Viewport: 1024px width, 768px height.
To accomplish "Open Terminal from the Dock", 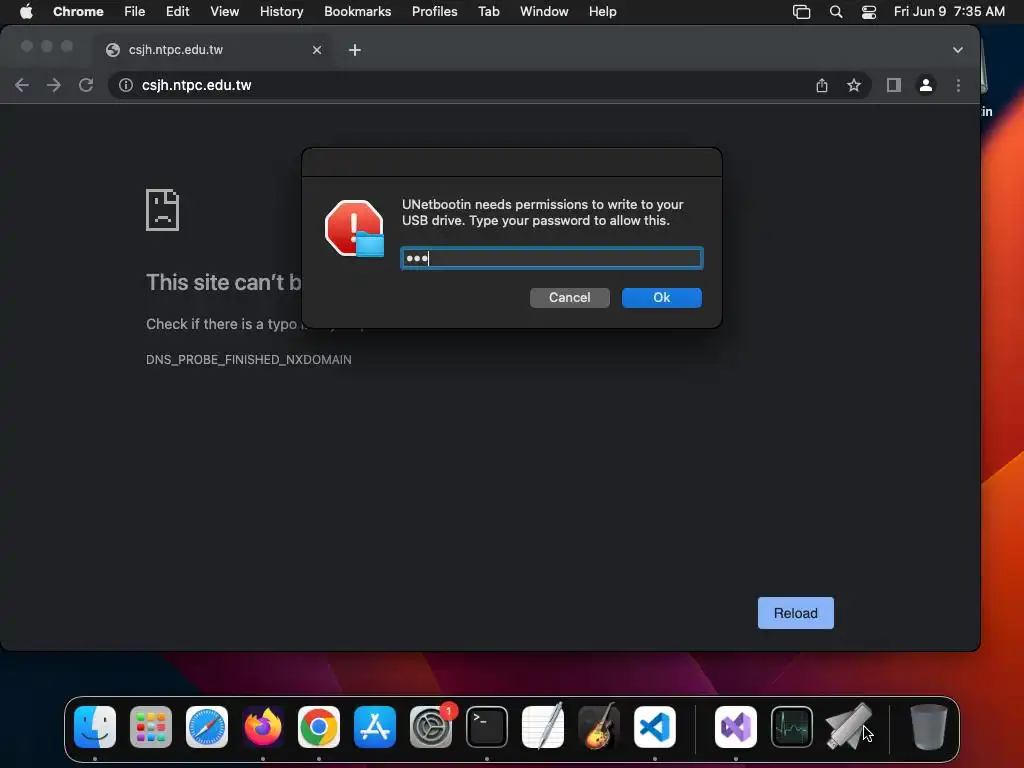I will (487, 727).
